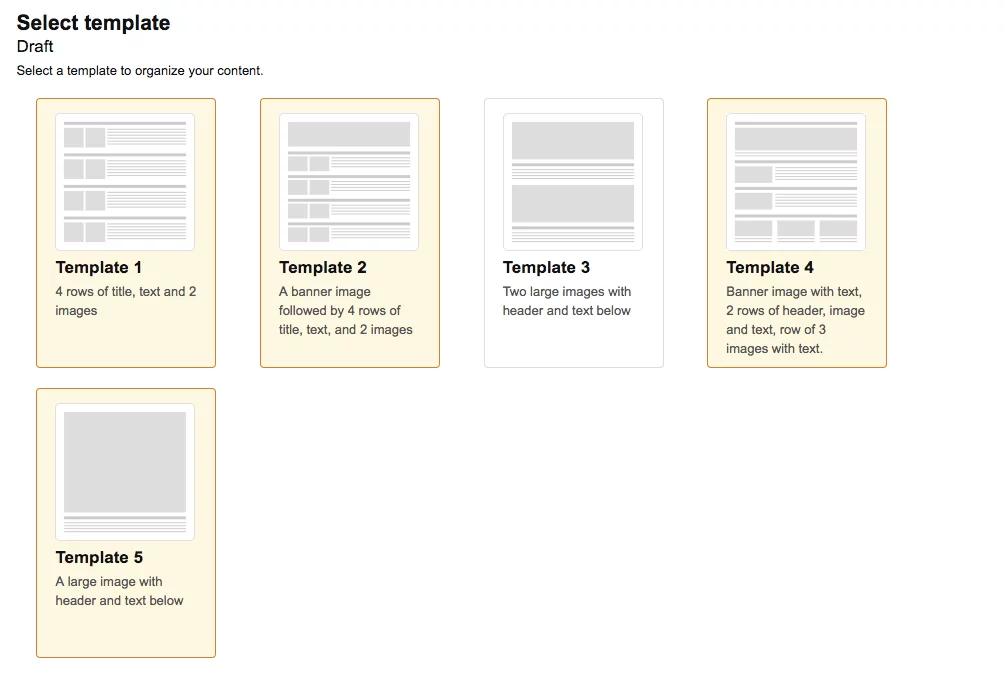Click the Template 1 title
This screenshot has height=675, width=1005.
(x=98, y=267)
